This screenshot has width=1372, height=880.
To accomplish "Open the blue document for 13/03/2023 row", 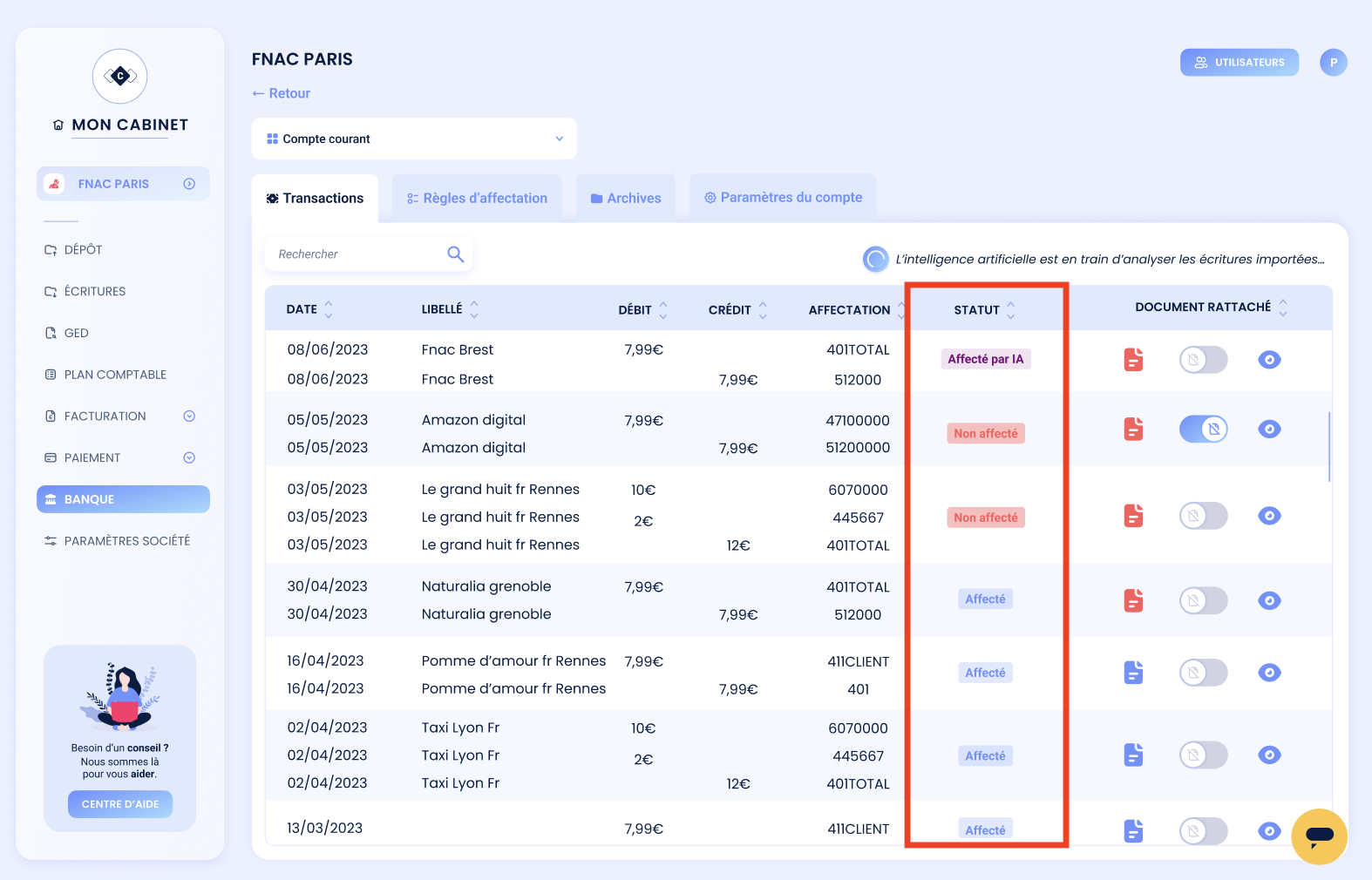I will coord(1133,830).
